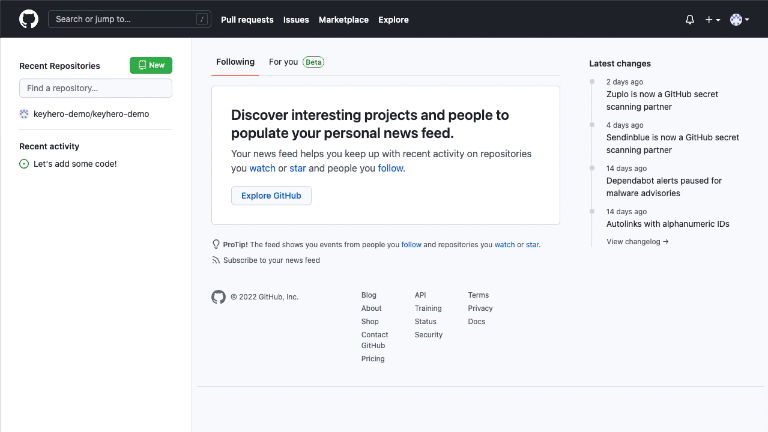Open the Blog footer link
This screenshot has height=432, width=768.
369,295
